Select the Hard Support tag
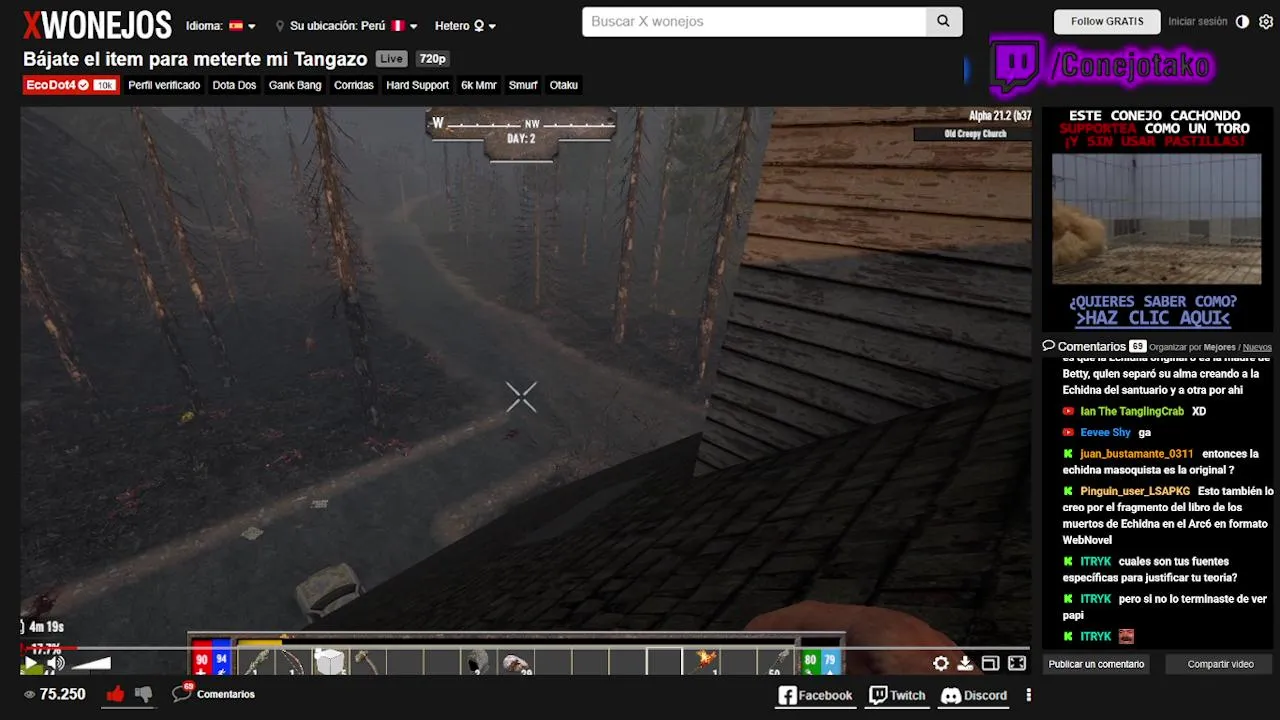Viewport: 1280px width, 720px height. tap(417, 85)
